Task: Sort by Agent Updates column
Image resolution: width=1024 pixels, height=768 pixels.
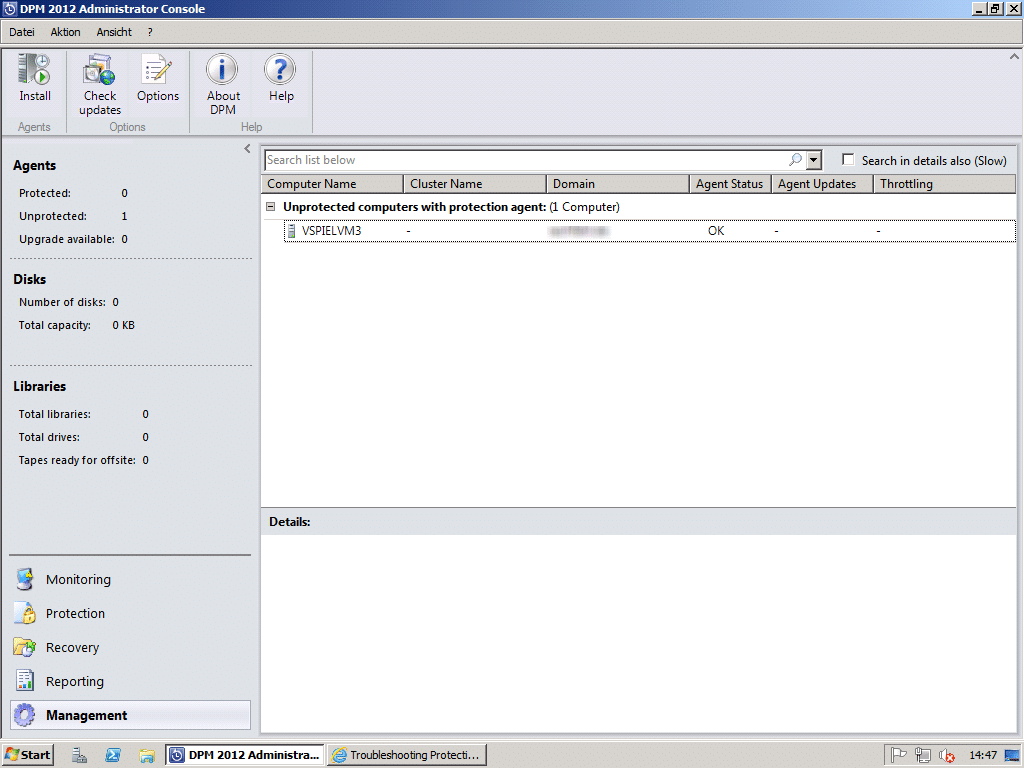Action: click(823, 184)
